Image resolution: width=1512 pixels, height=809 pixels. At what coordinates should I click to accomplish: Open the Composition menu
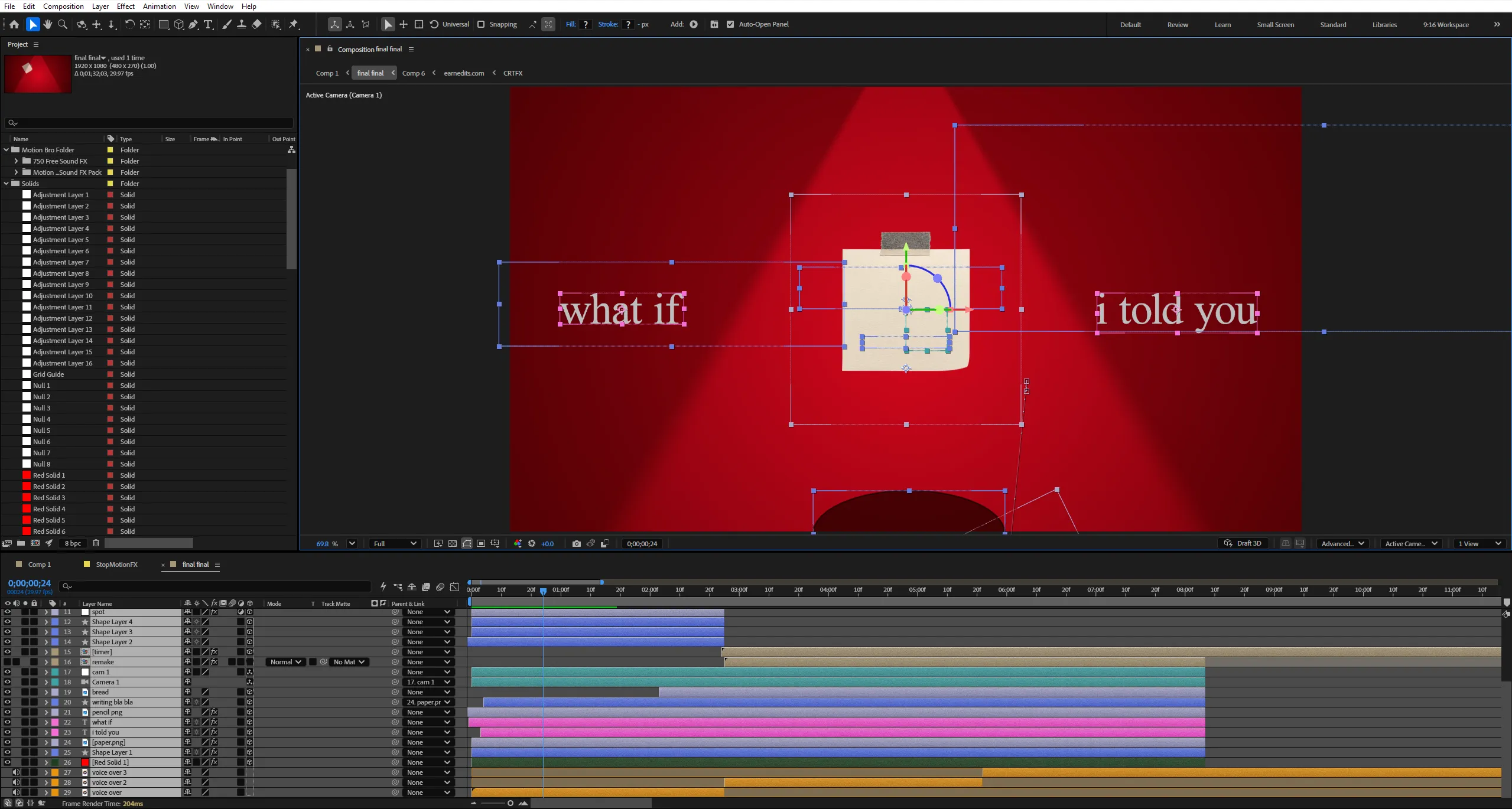click(x=63, y=6)
